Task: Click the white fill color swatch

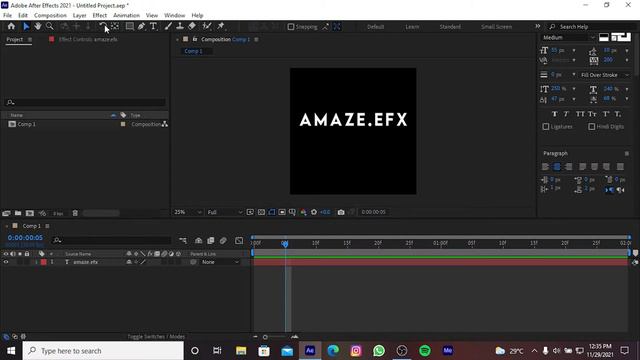Action: (x=604, y=38)
